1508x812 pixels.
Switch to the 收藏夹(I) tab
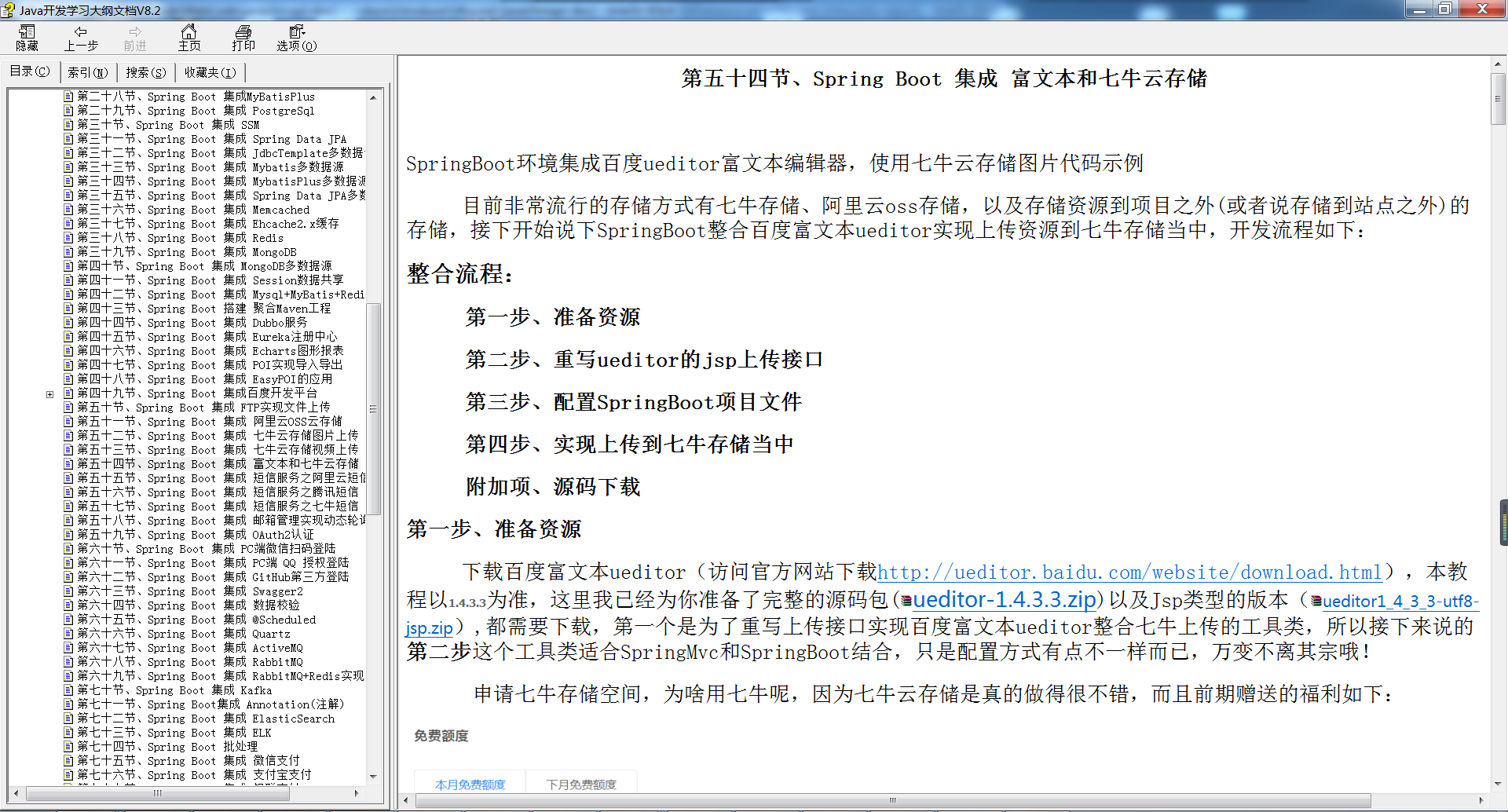click(x=210, y=72)
